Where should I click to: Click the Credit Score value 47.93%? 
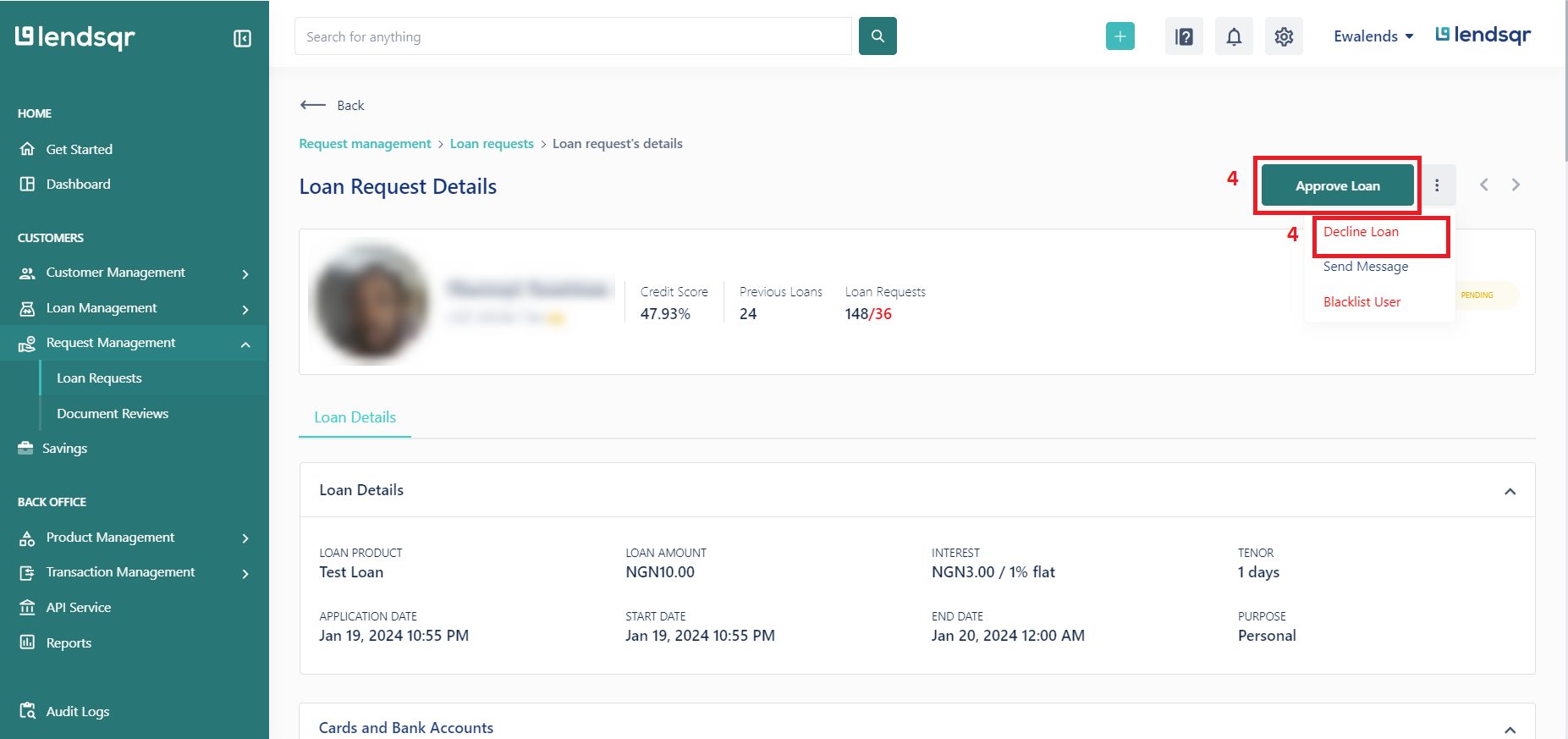(665, 314)
